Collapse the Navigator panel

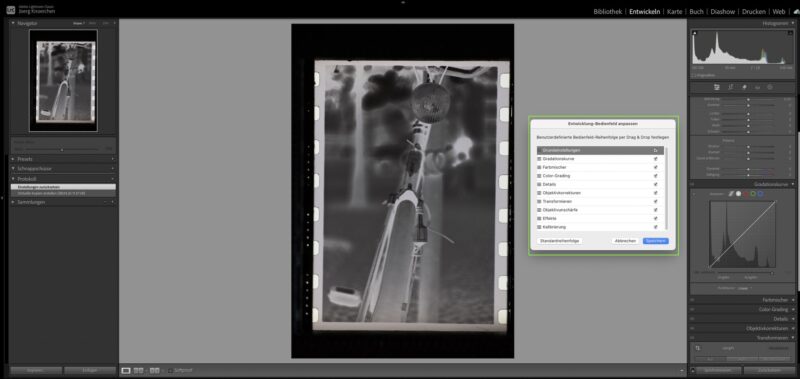13,23
